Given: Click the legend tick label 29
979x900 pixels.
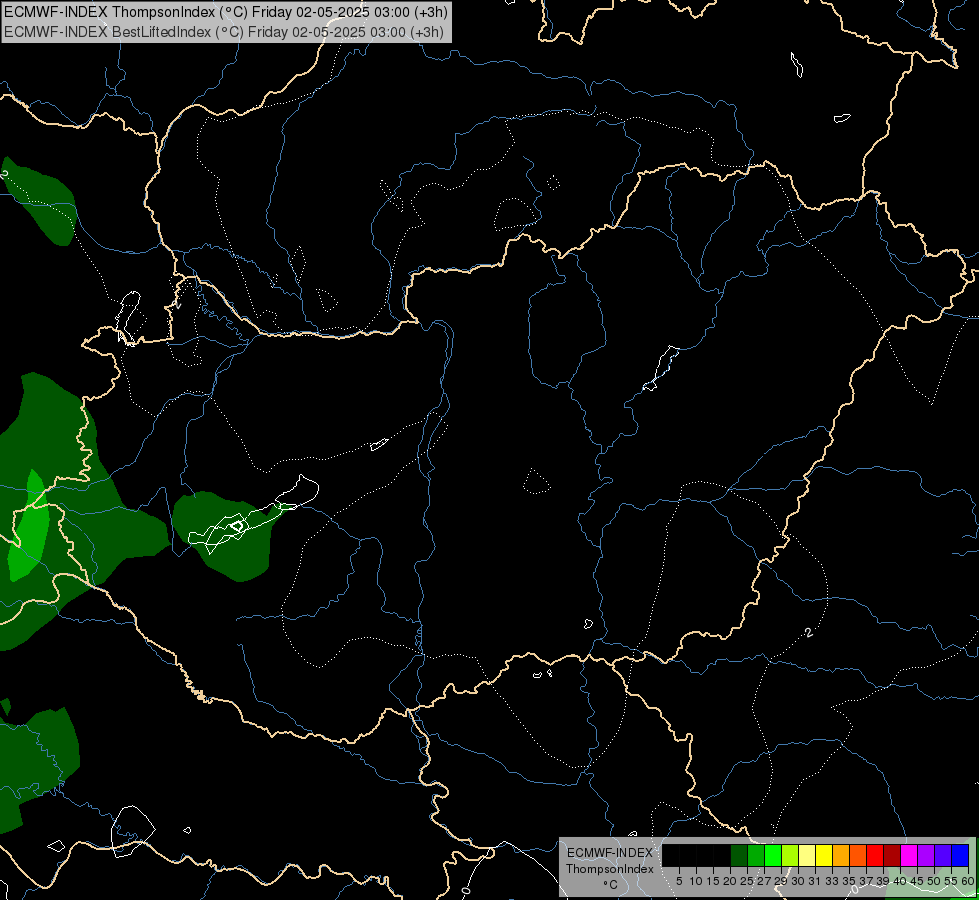Looking at the screenshot, I should [781, 881].
